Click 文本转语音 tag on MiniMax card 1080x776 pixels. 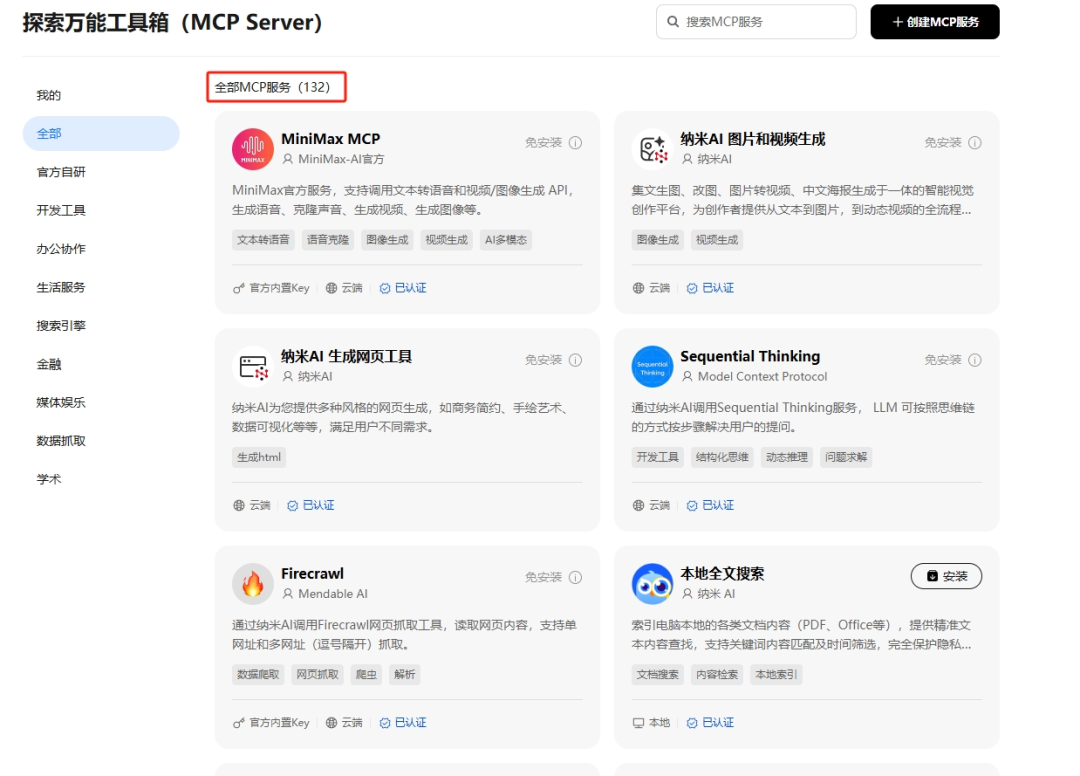click(x=263, y=240)
